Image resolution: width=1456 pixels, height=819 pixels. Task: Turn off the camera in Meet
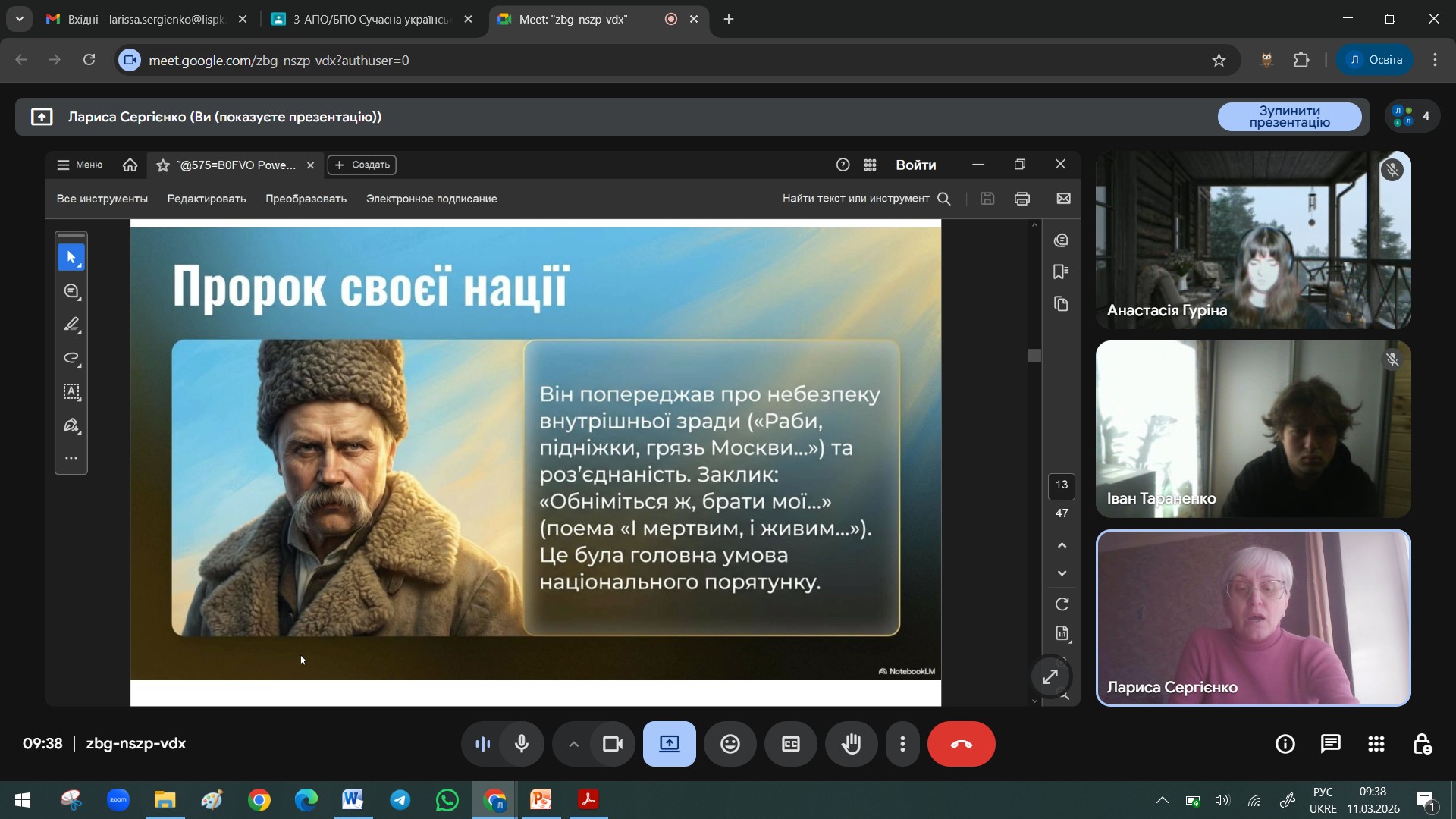[x=612, y=744]
